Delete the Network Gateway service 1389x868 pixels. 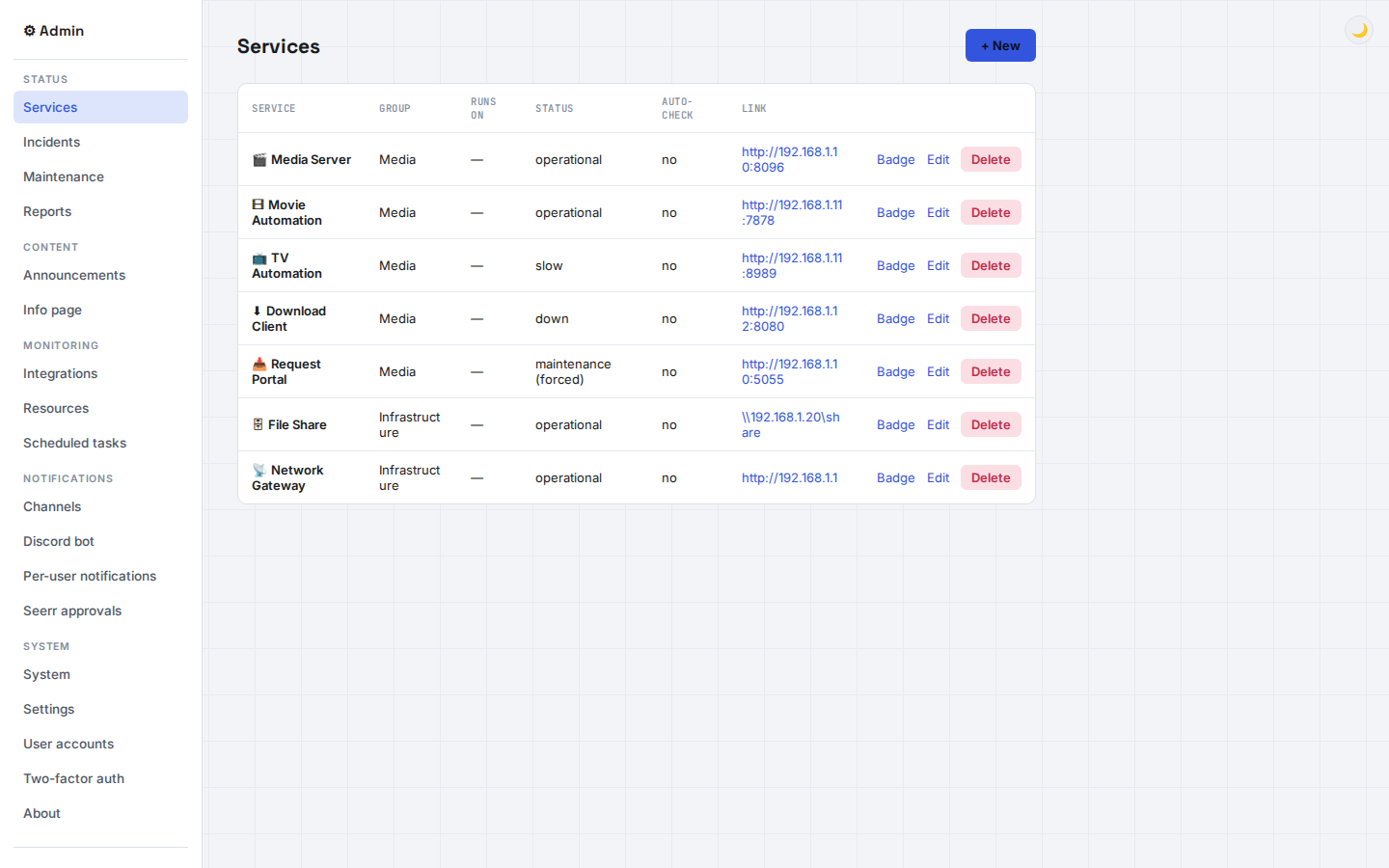point(991,478)
